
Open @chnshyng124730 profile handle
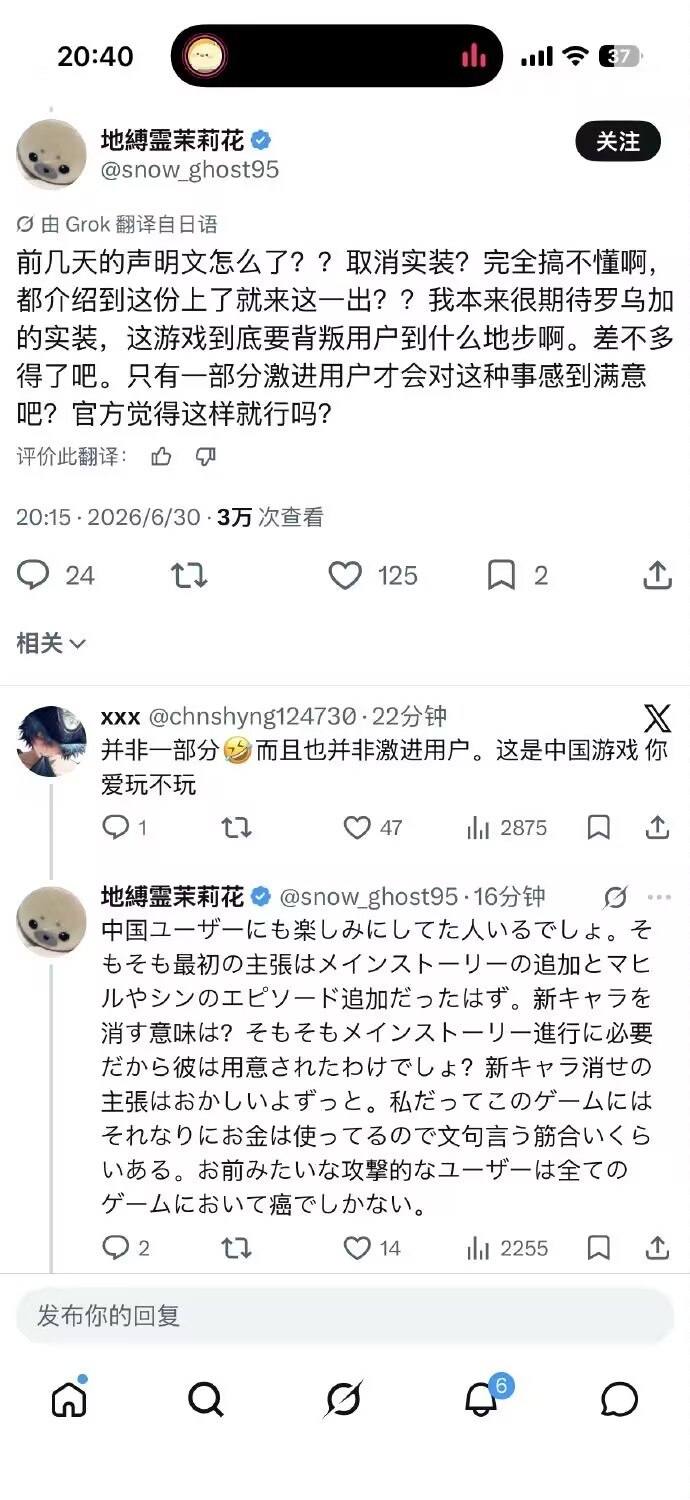click(x=253, y=716)
